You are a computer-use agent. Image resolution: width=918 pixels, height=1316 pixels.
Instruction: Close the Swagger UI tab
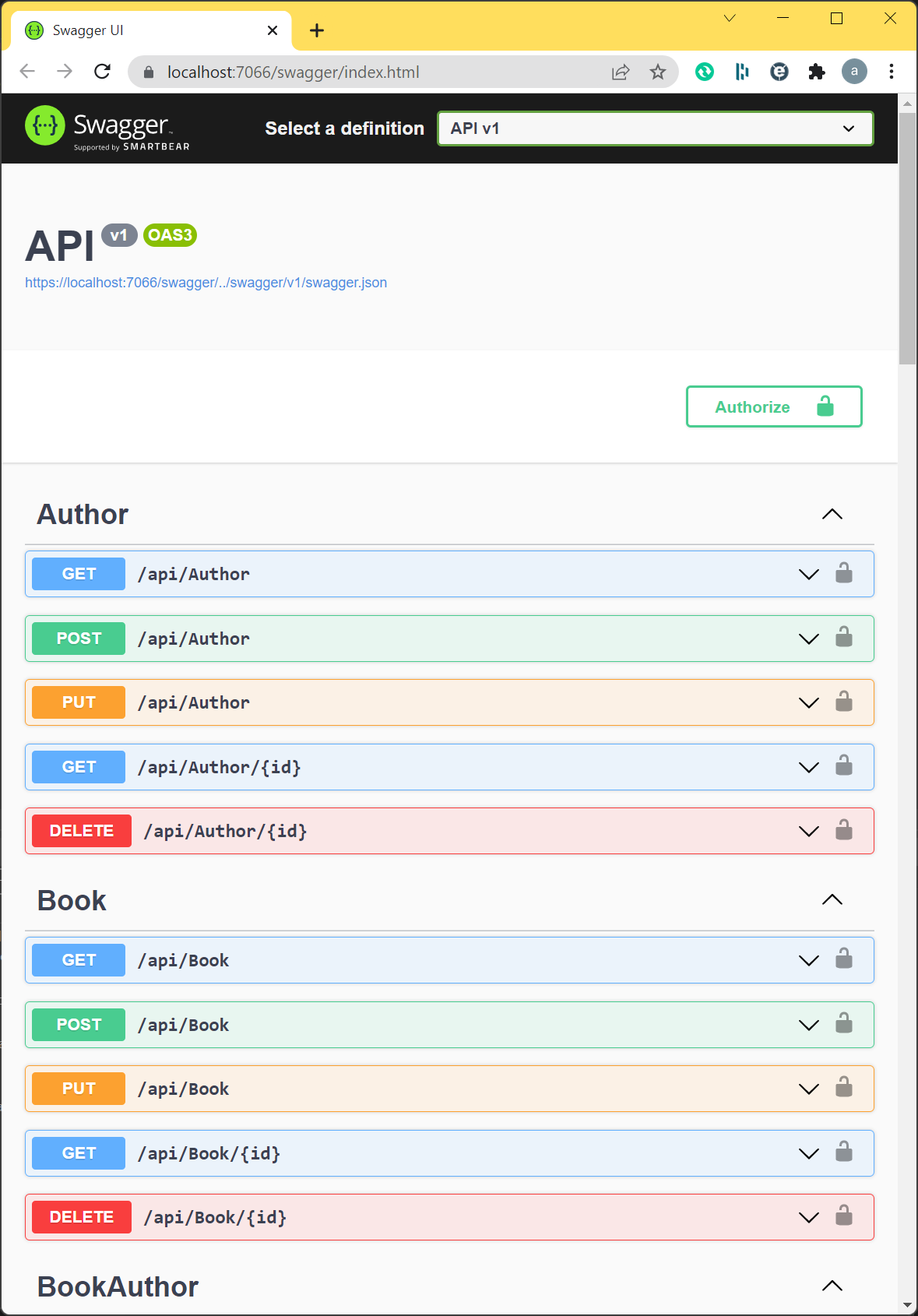point(273,30)
